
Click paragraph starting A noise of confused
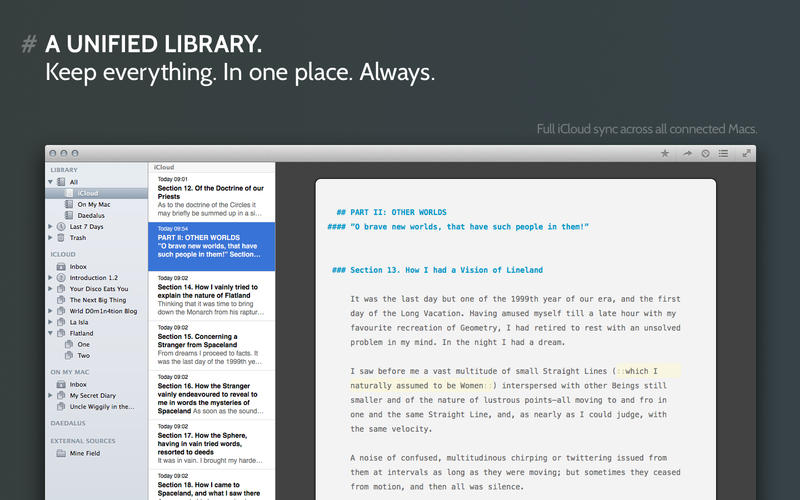click(x=515, y=472)
